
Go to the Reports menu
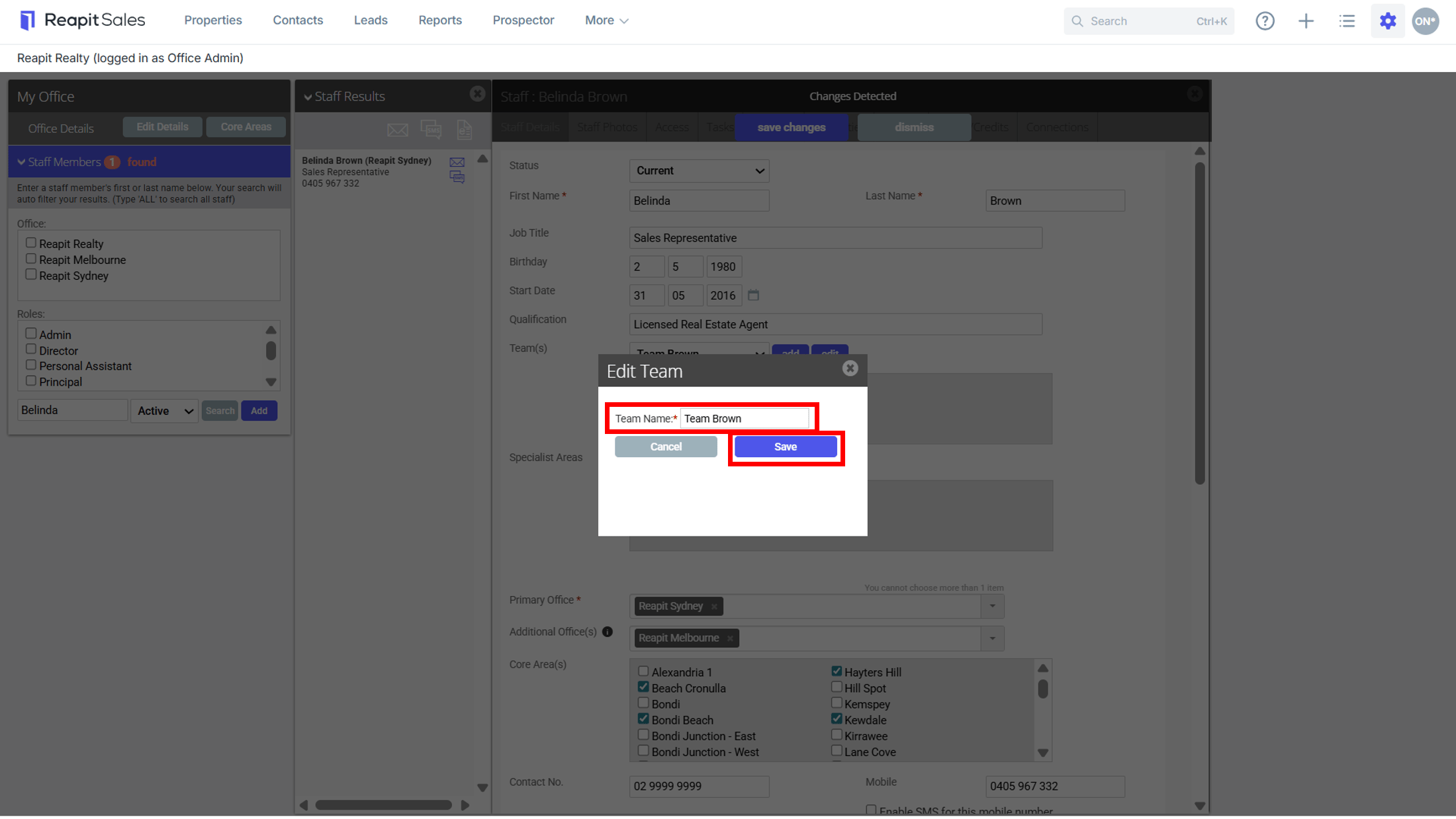tap(439, 21)
